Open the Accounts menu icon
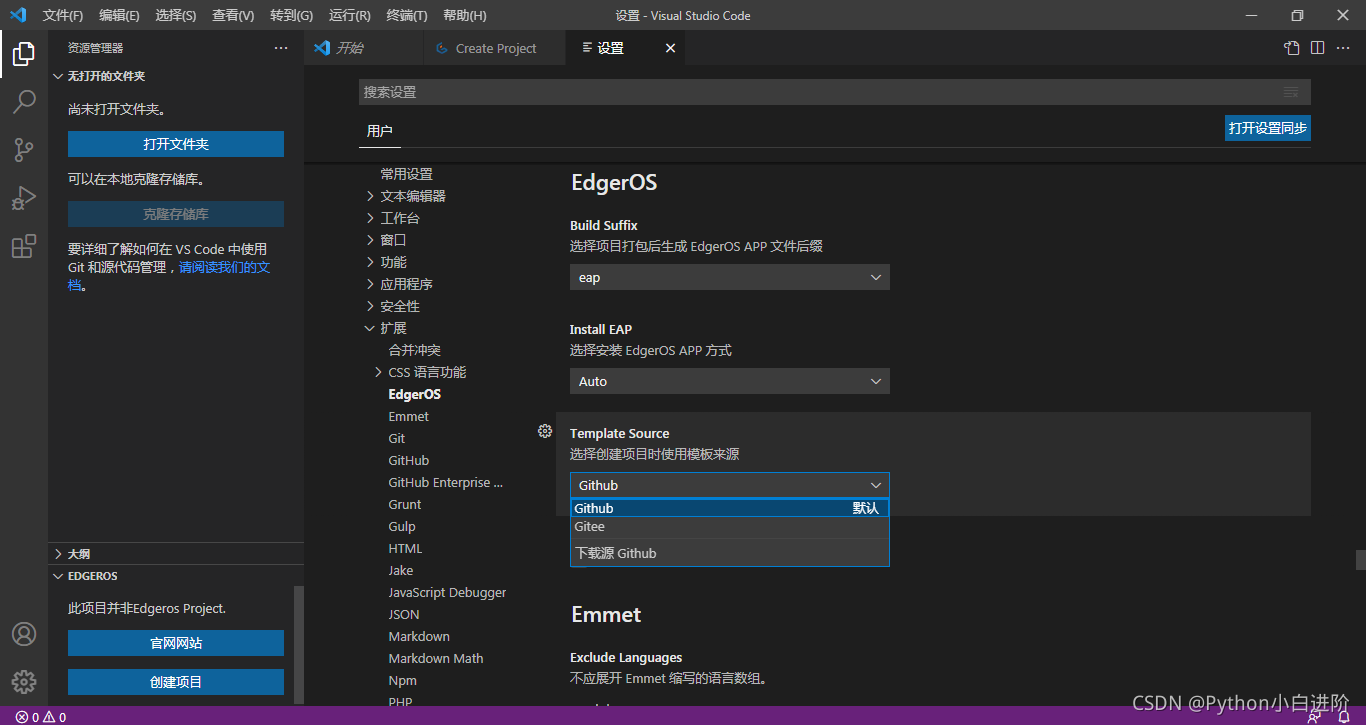This screenshot has height=725, width=1366. (x=24, y=634)
